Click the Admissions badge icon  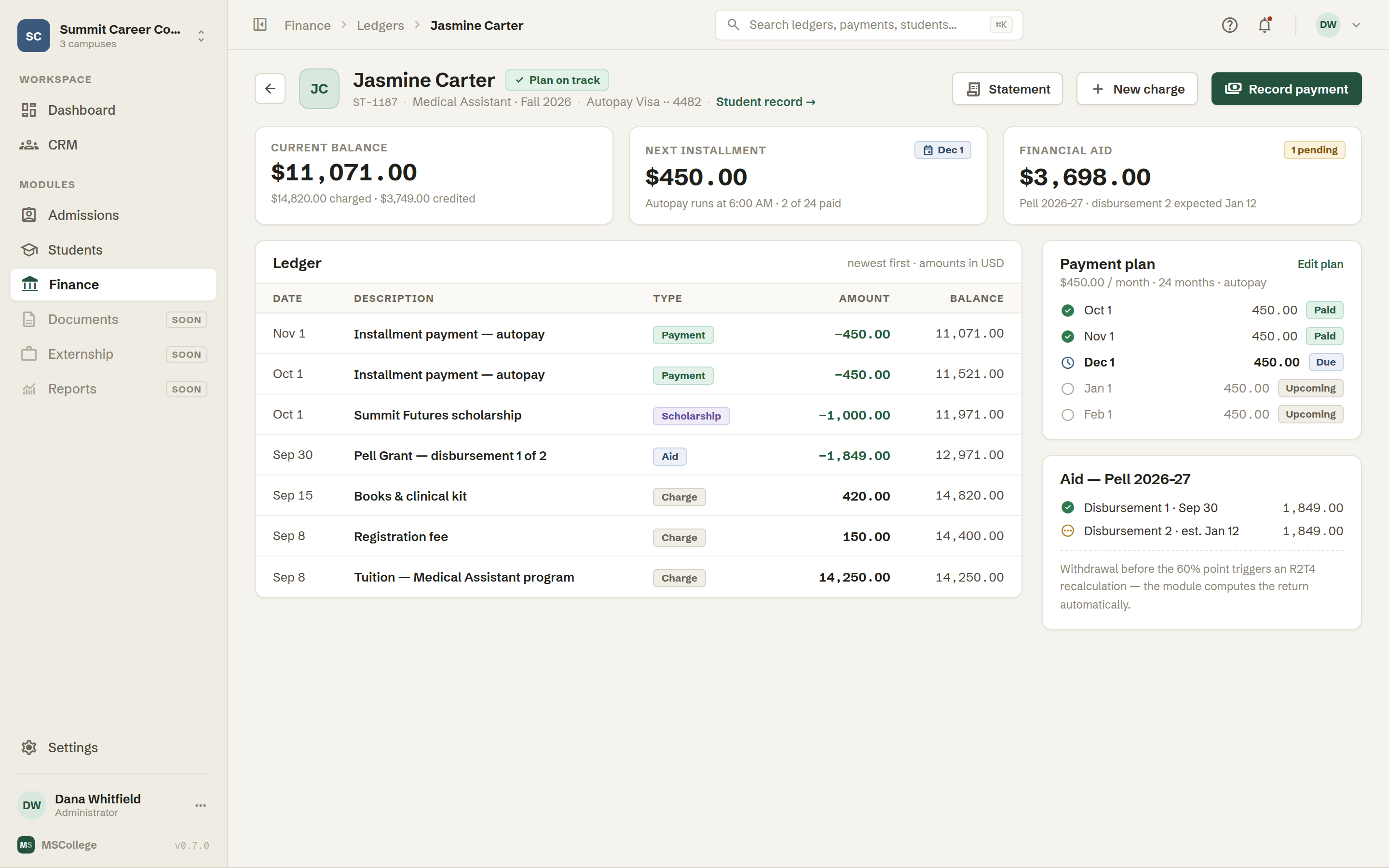pos(29,215)
